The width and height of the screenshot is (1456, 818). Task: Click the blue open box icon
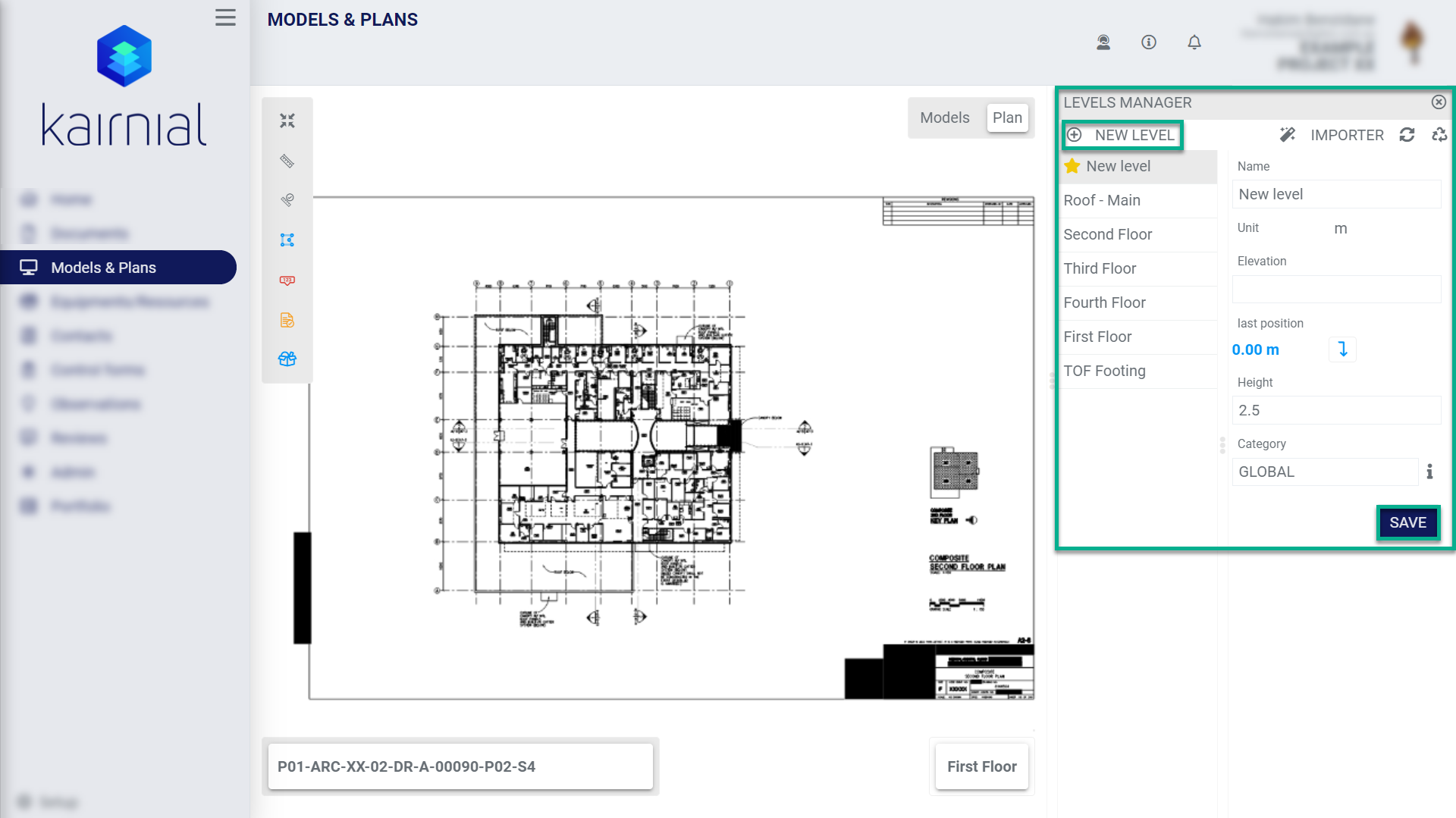[287, 359]
